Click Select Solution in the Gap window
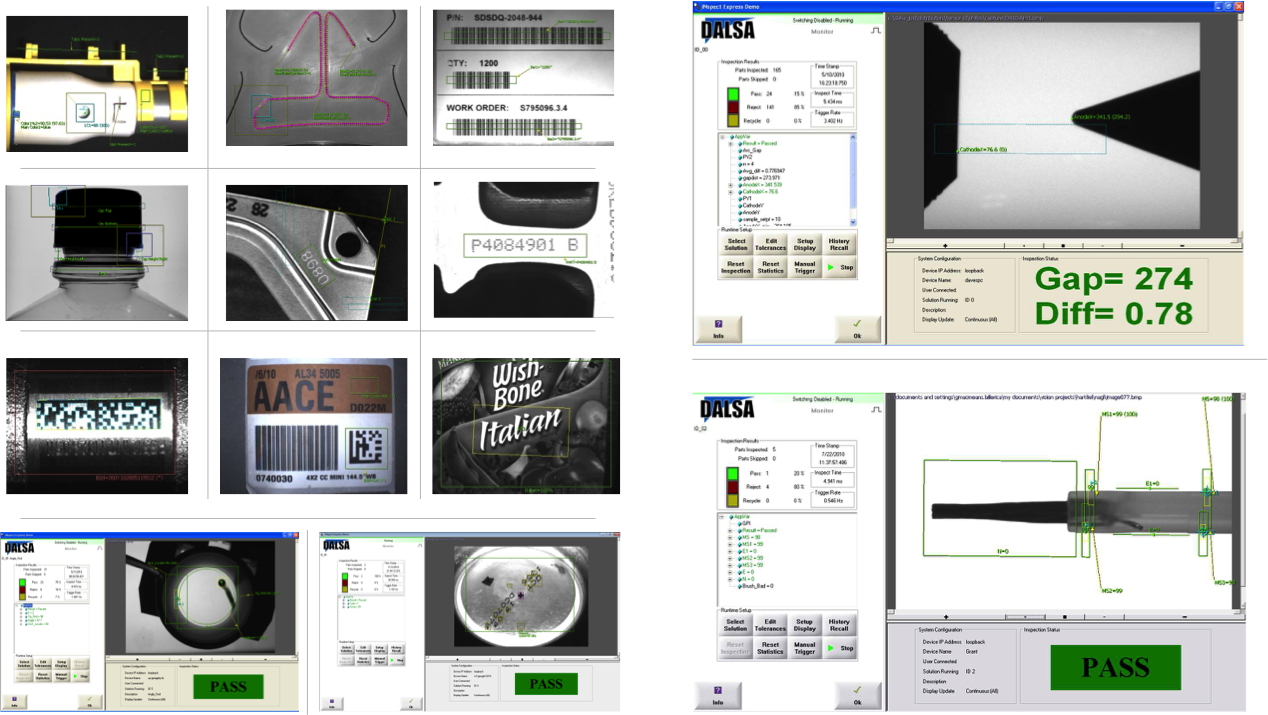Viewport: 1268px width, 715px height. (x=736, y=245)
